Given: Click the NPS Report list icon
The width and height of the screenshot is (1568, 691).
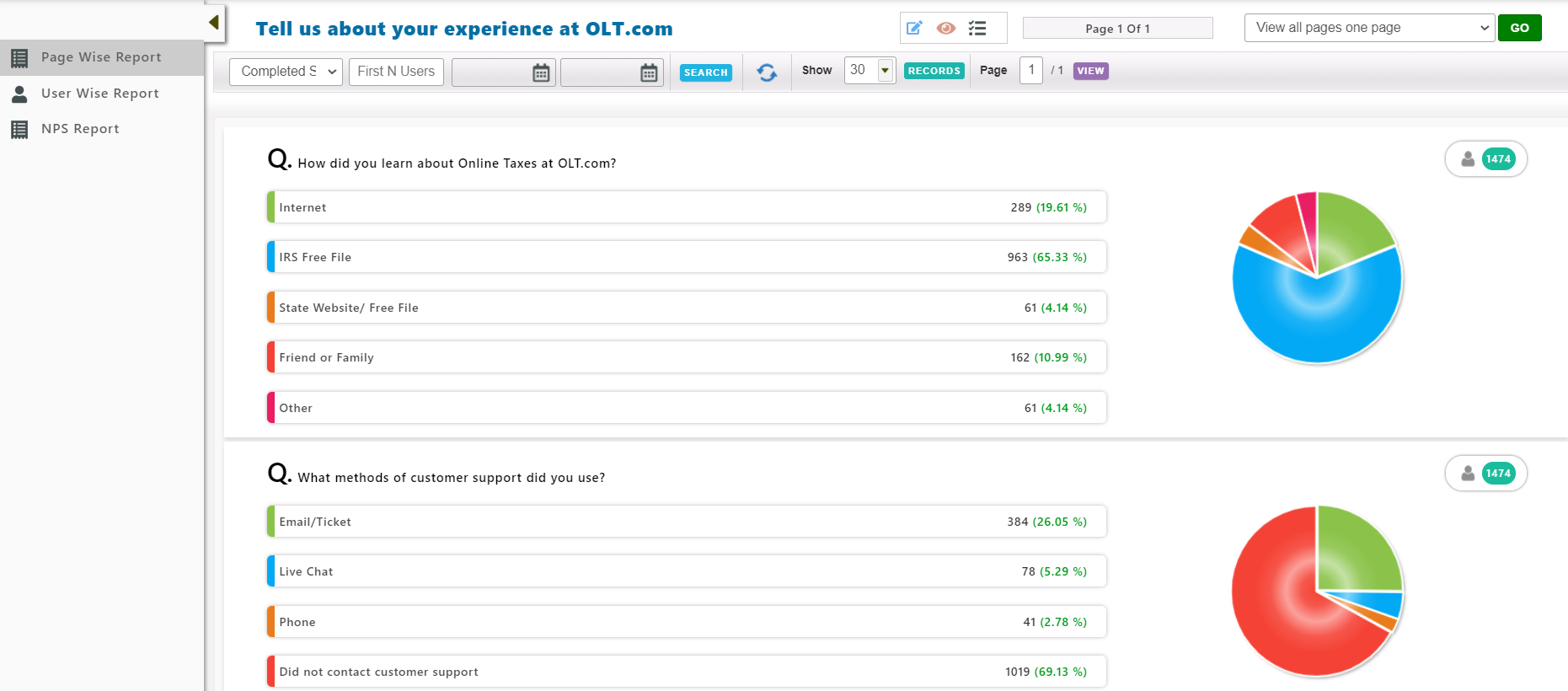Looking at the screenshot, I should (19, 129).
